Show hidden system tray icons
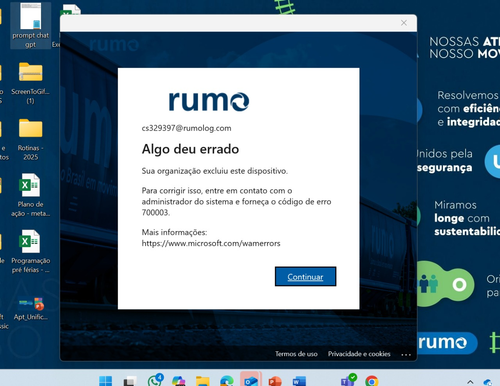This screenshot has width=500, height=386. pyautogui.click(x=470, y=382)
